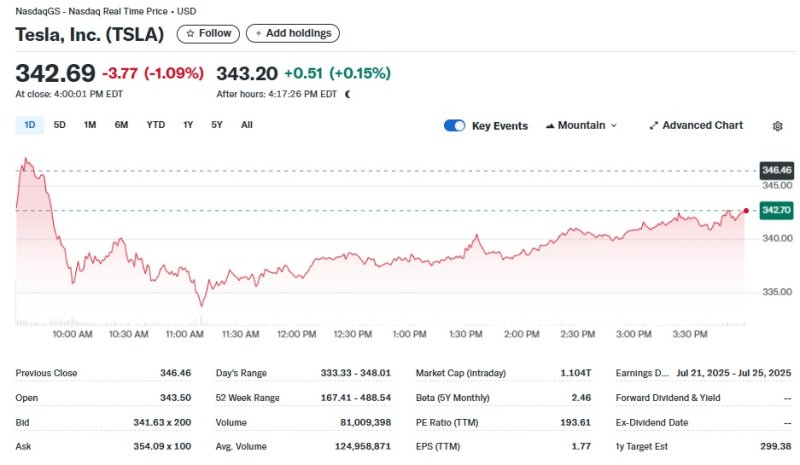Click the 346.46 previous close chart label

tap(777, 170)
